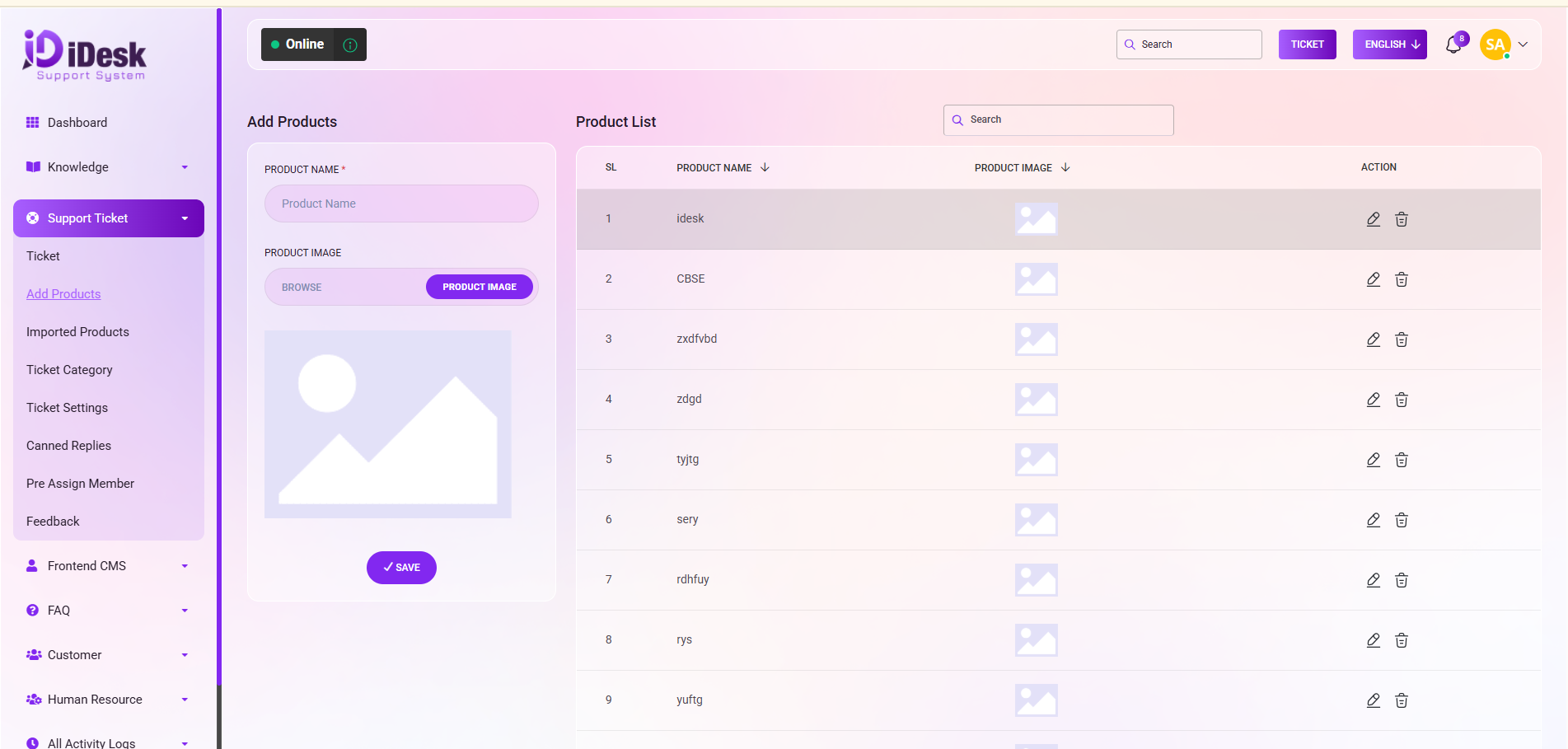Click the info icon beside Online status

350,44
